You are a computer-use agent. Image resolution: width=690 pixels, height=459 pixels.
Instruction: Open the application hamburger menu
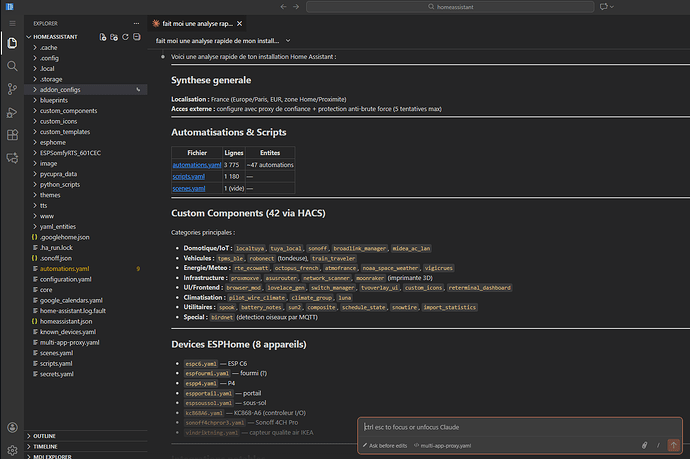click(x=12, y=22)
